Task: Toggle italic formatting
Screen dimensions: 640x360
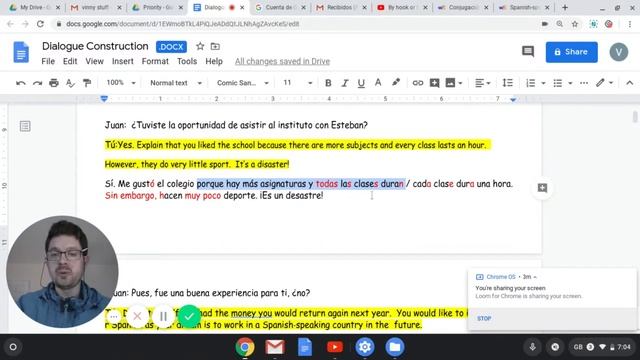Action: pos(344,83)
